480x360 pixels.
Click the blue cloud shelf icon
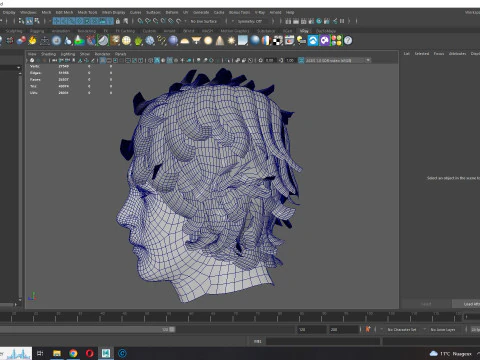coord(313,41)
